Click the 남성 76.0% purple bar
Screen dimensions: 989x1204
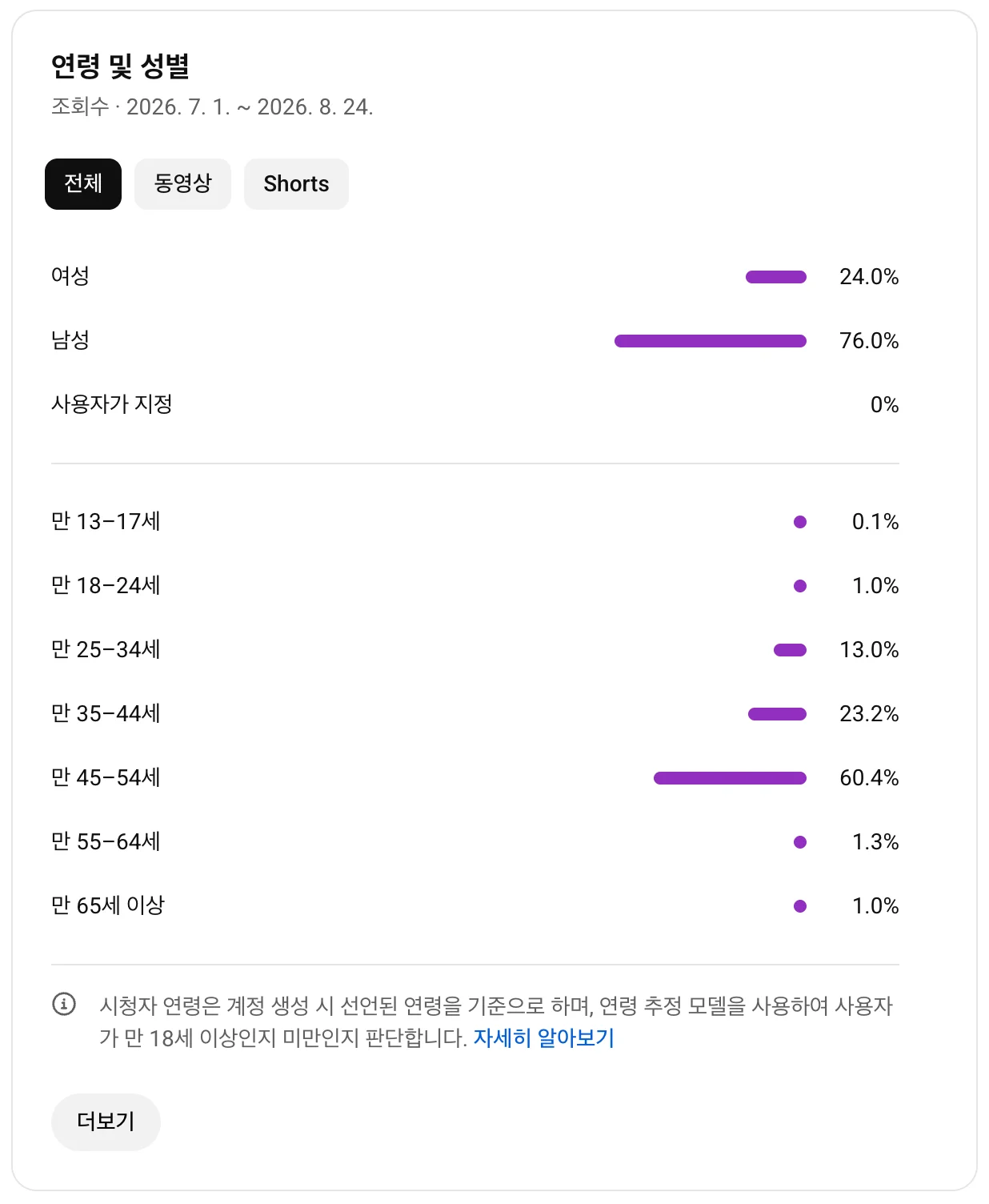pyautogui.click(x=711, y=341)
